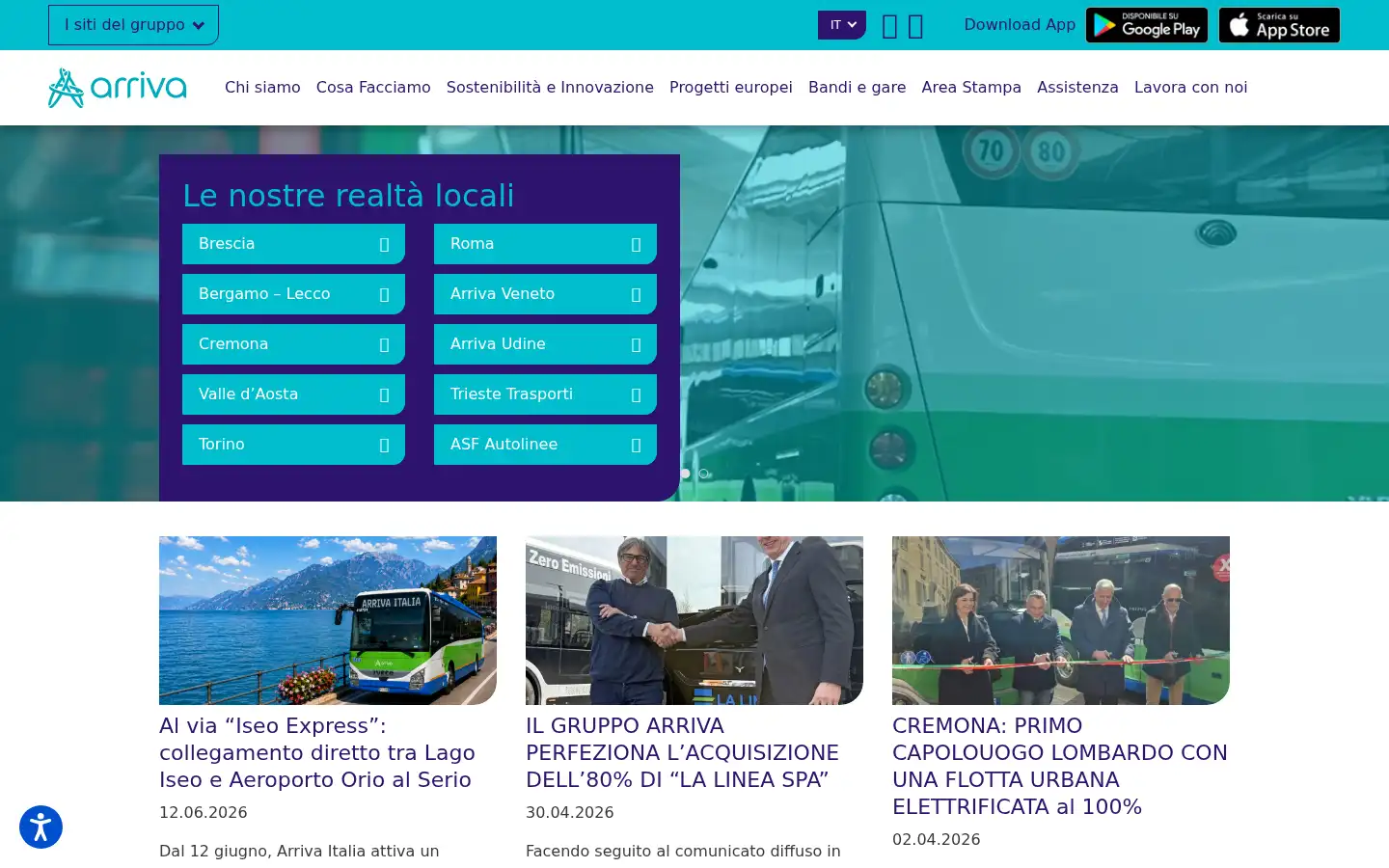Image resolution: width=1389 pixels, height=868 pixels.
Task: Click the arrow icon in the Brescia button
Action: (384, 244)
